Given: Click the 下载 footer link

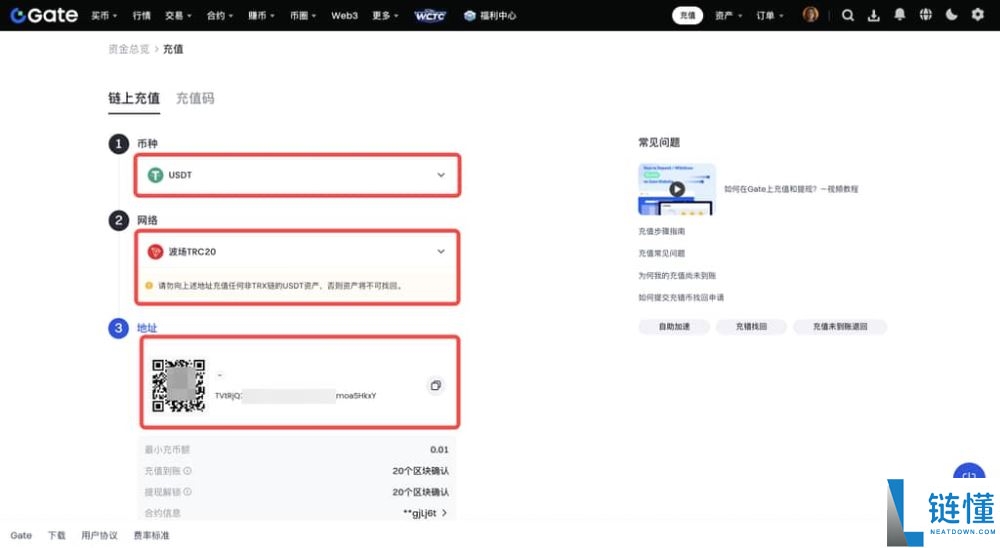Looking at the screenshot, I should pyautogui.click(x=57, y=535).
